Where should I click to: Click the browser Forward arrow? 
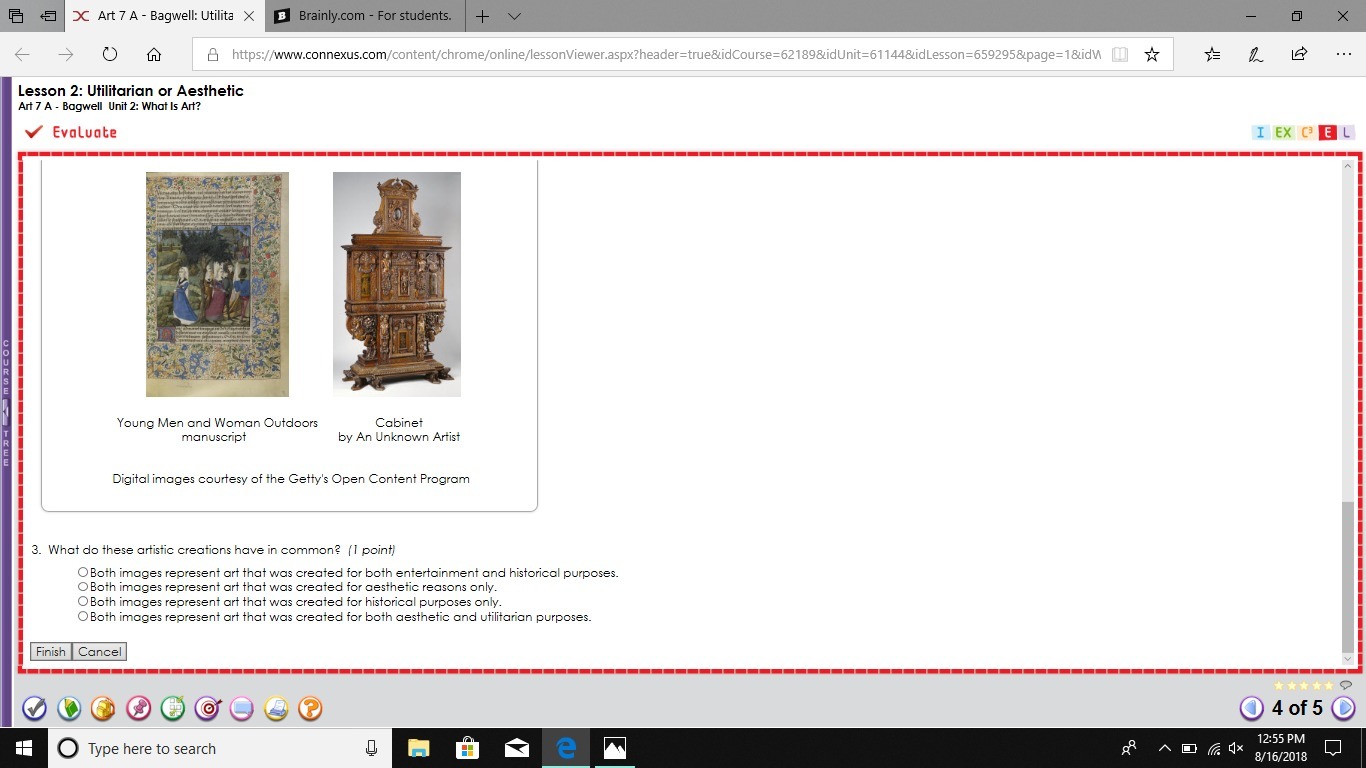pos(66,54)
